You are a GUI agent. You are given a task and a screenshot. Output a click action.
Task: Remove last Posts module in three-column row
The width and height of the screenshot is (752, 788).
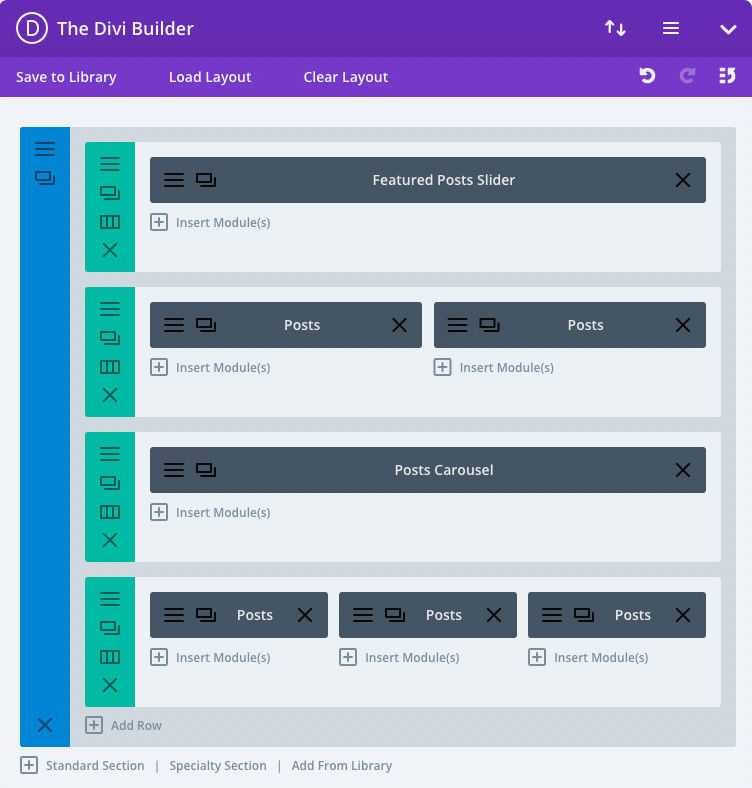(x=683, y=615)
